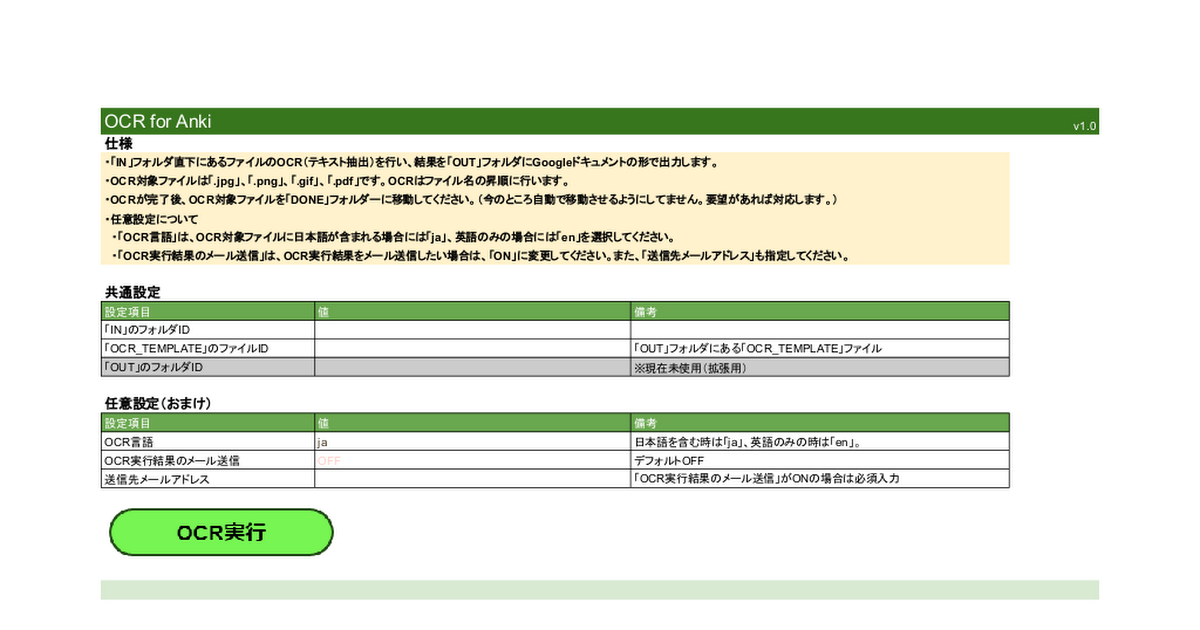The height and width of the screenshot is (630, 1200).
Task: Select the「IN」のフォルダID label cell
Action: (207, 330)
